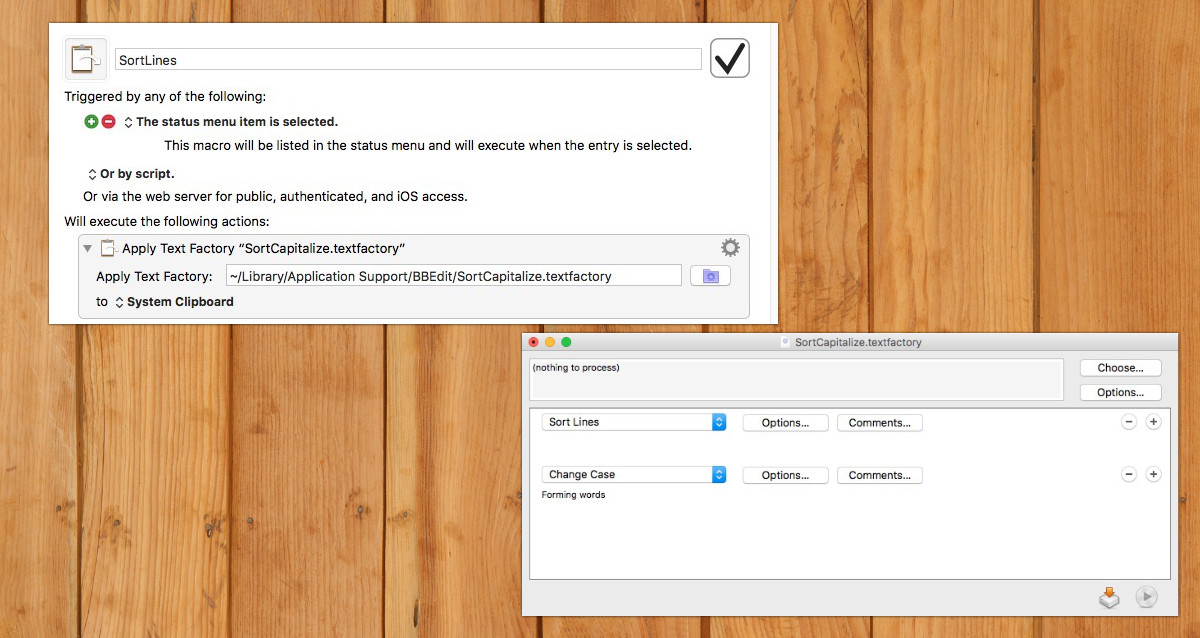Click the SortCapitalize.textfactory document proxy icon
This screenshot has height=638, width=1200.
click(785, 342)
